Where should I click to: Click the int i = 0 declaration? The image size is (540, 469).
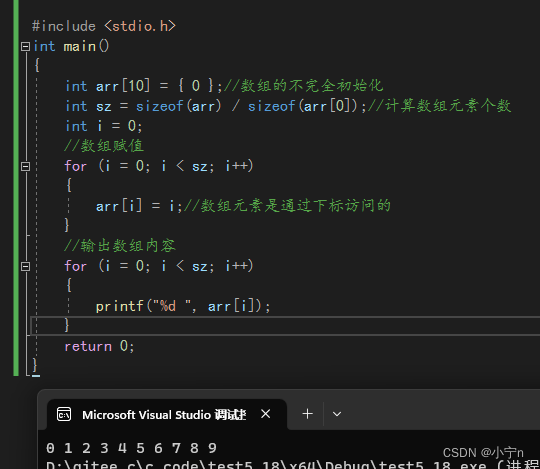(x=104, y=126)
